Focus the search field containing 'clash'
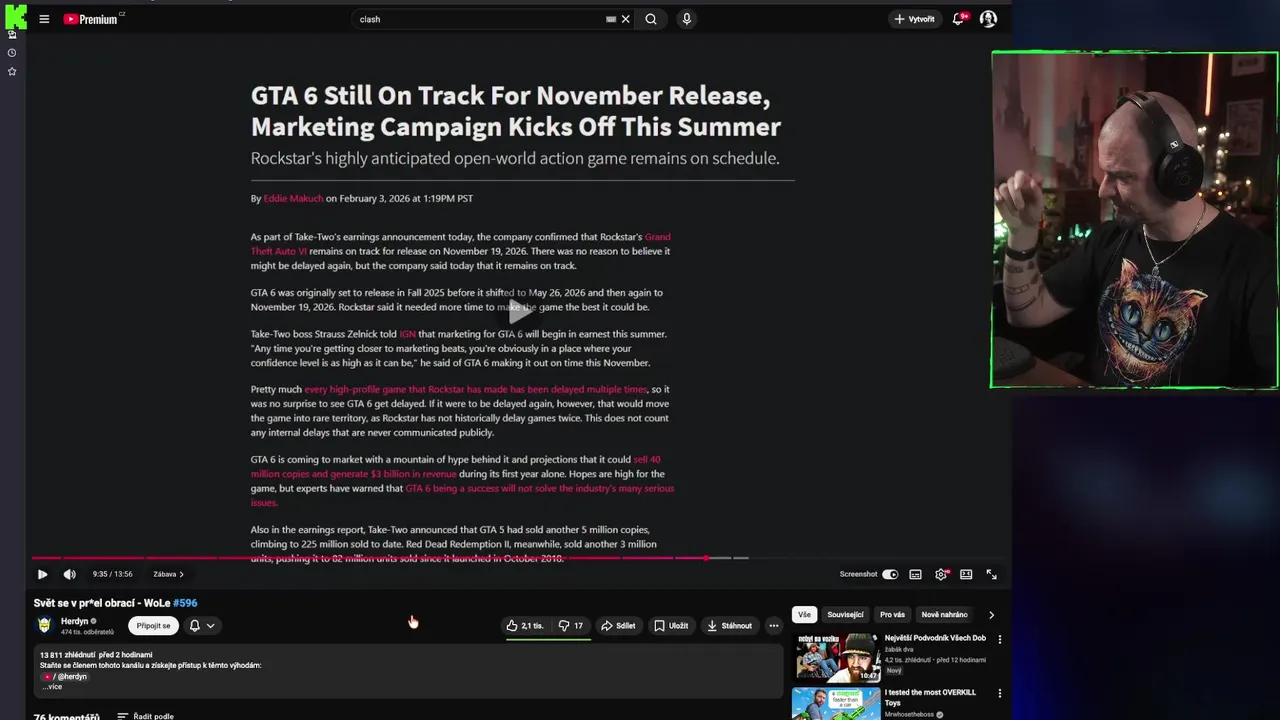Screen dimensions: 1280x720 coord(480,19)
